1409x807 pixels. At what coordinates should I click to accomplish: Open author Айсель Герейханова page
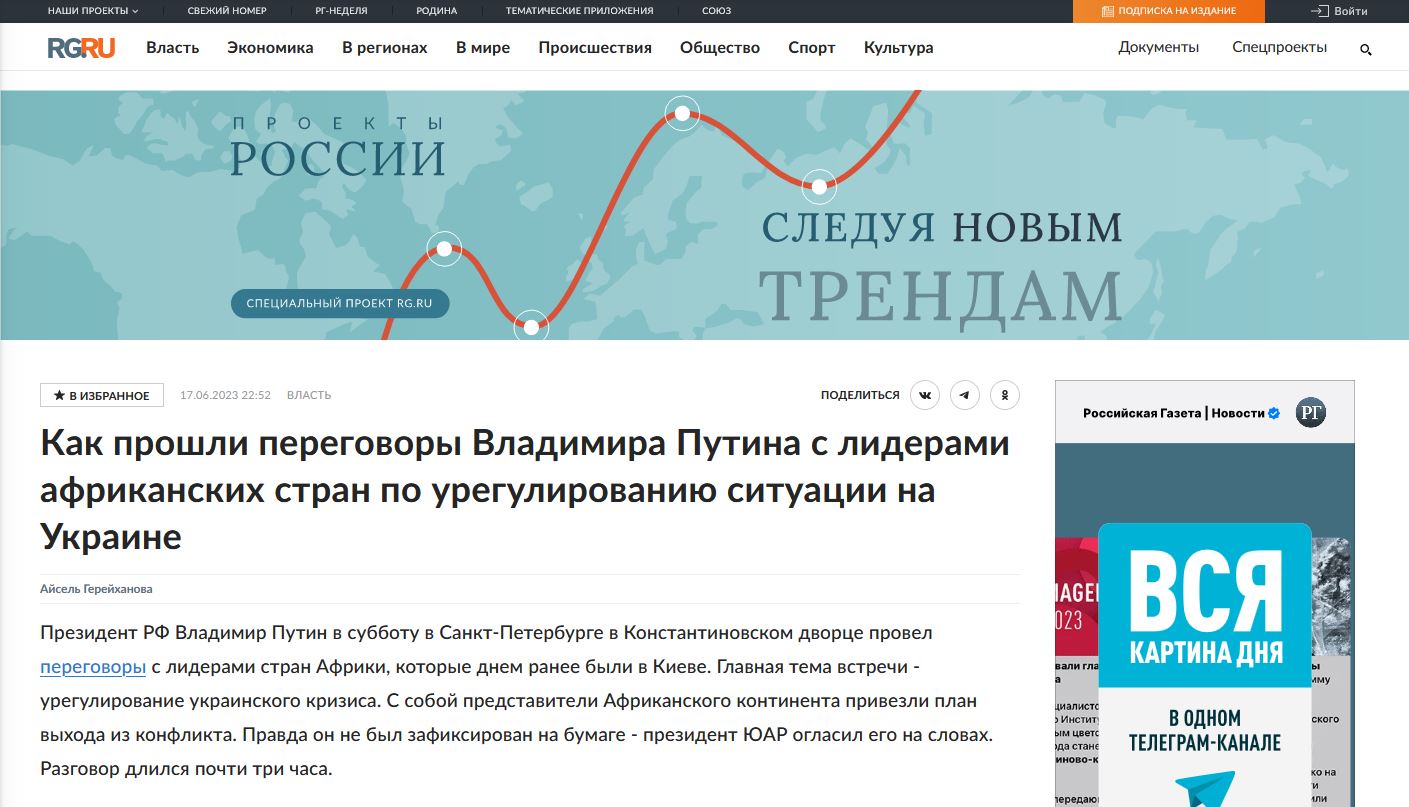coord(96,589)
